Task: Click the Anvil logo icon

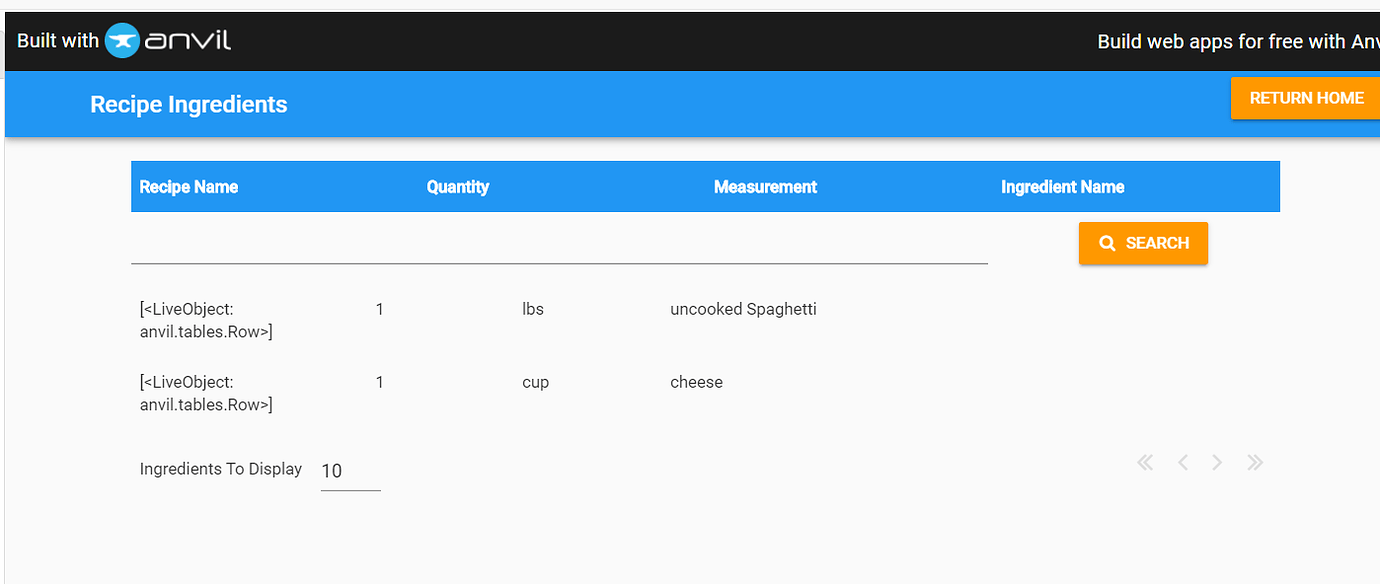Action: pyautogui.click(x=122, y=41)
